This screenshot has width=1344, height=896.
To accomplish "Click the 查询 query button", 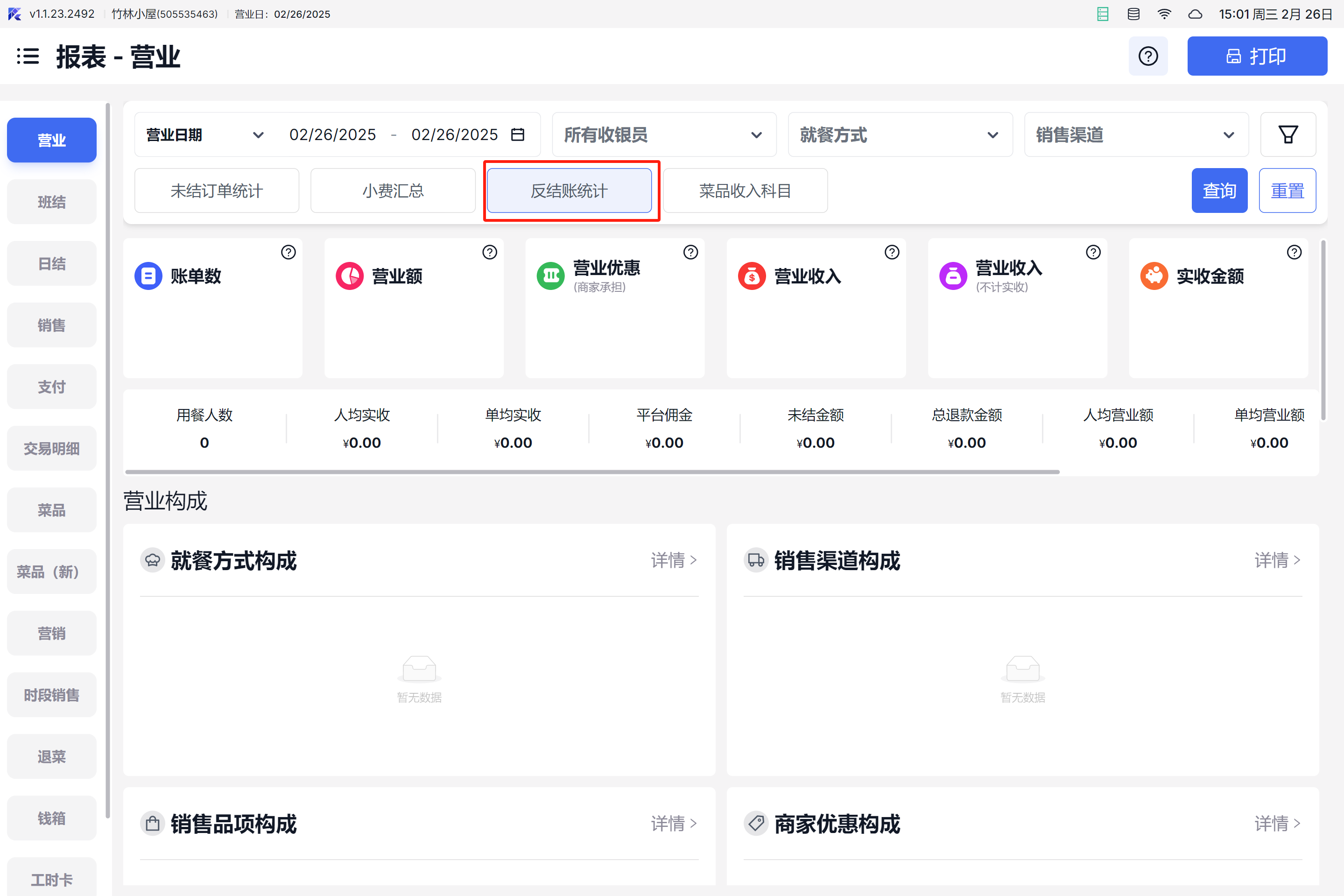I will click(x=1219, y=191).
